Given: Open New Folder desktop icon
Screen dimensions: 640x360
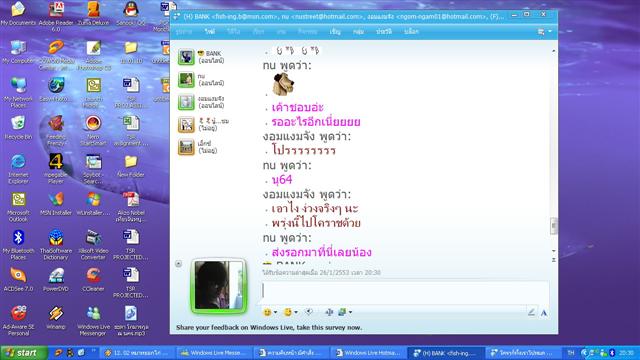Looking at the screenshot, I should (131, 166).
